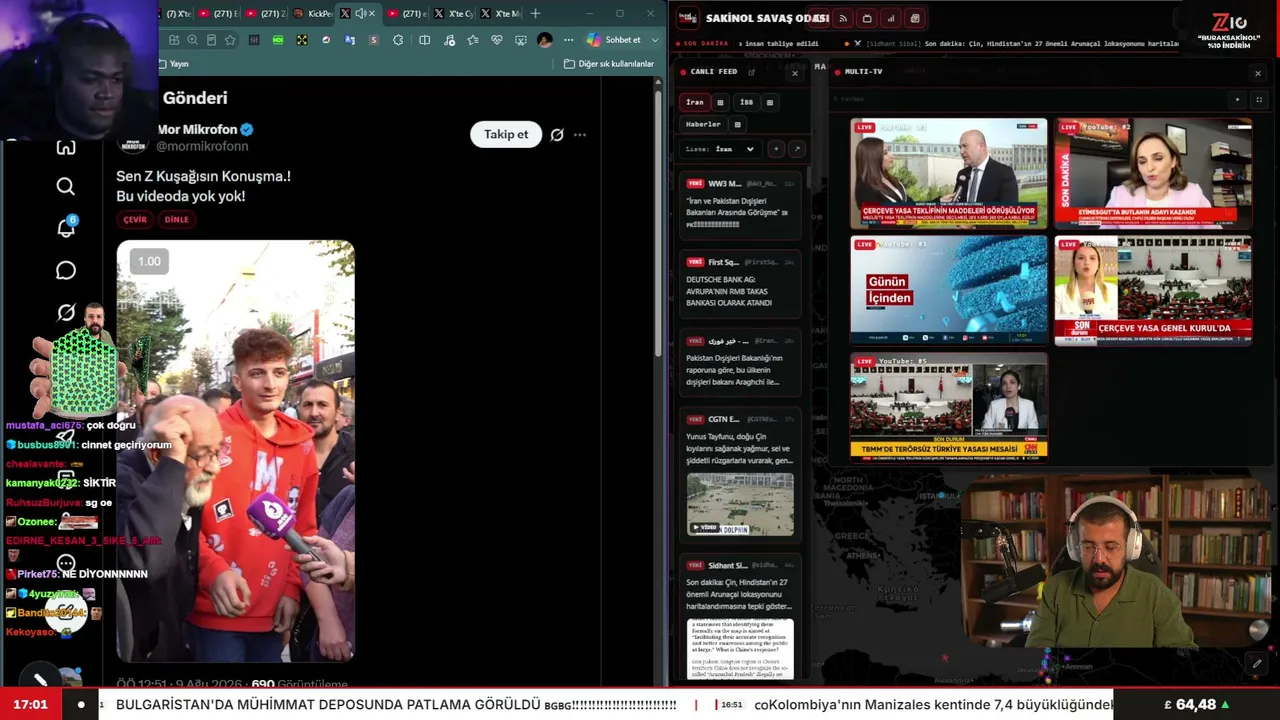Add this page to favorites star
This screenshot has height=720, width=1280.
[x=230, y=40]
